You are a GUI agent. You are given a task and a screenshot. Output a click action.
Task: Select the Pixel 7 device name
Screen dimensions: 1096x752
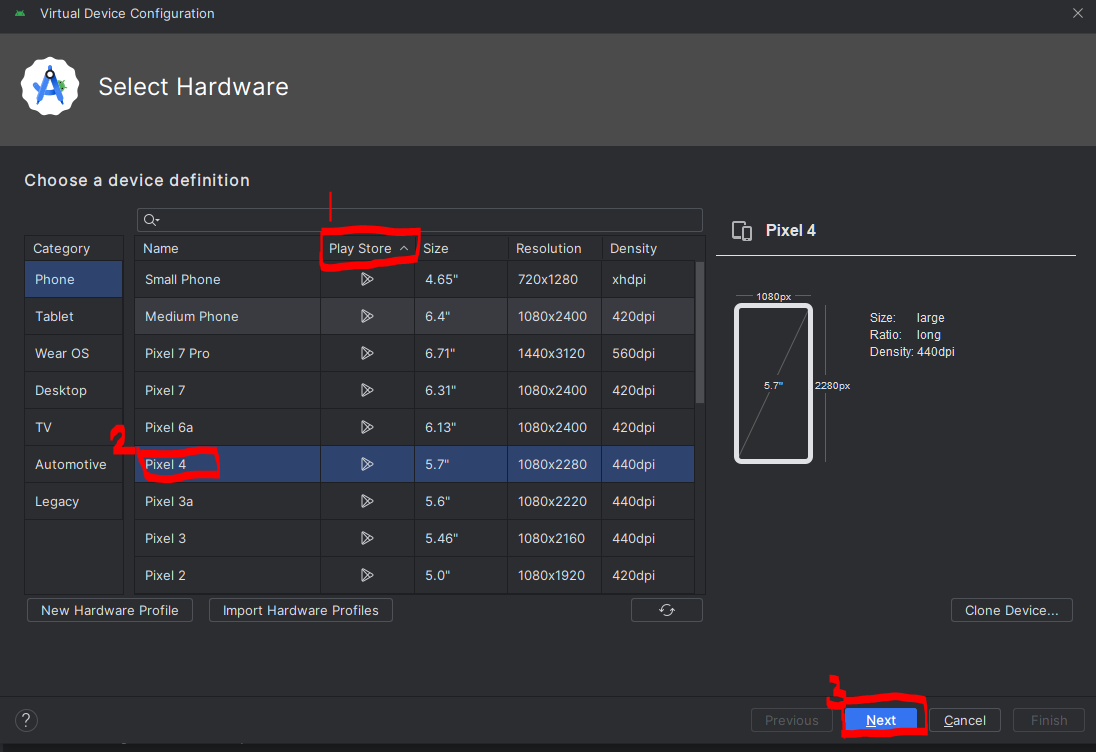[x=165, y=391]
